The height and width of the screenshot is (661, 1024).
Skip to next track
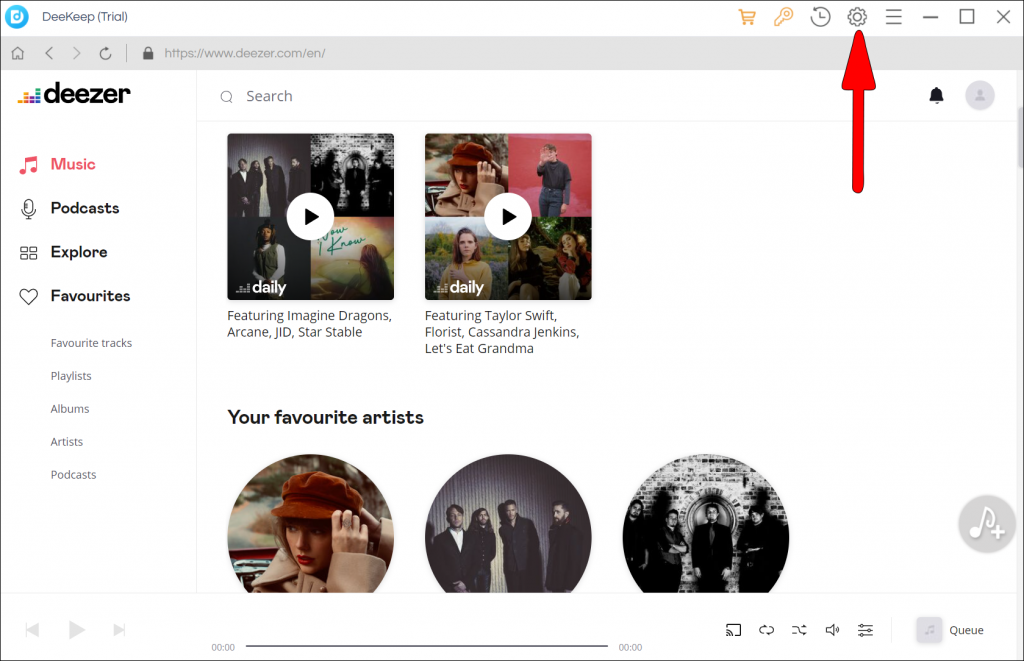click(x=119, y=630)
